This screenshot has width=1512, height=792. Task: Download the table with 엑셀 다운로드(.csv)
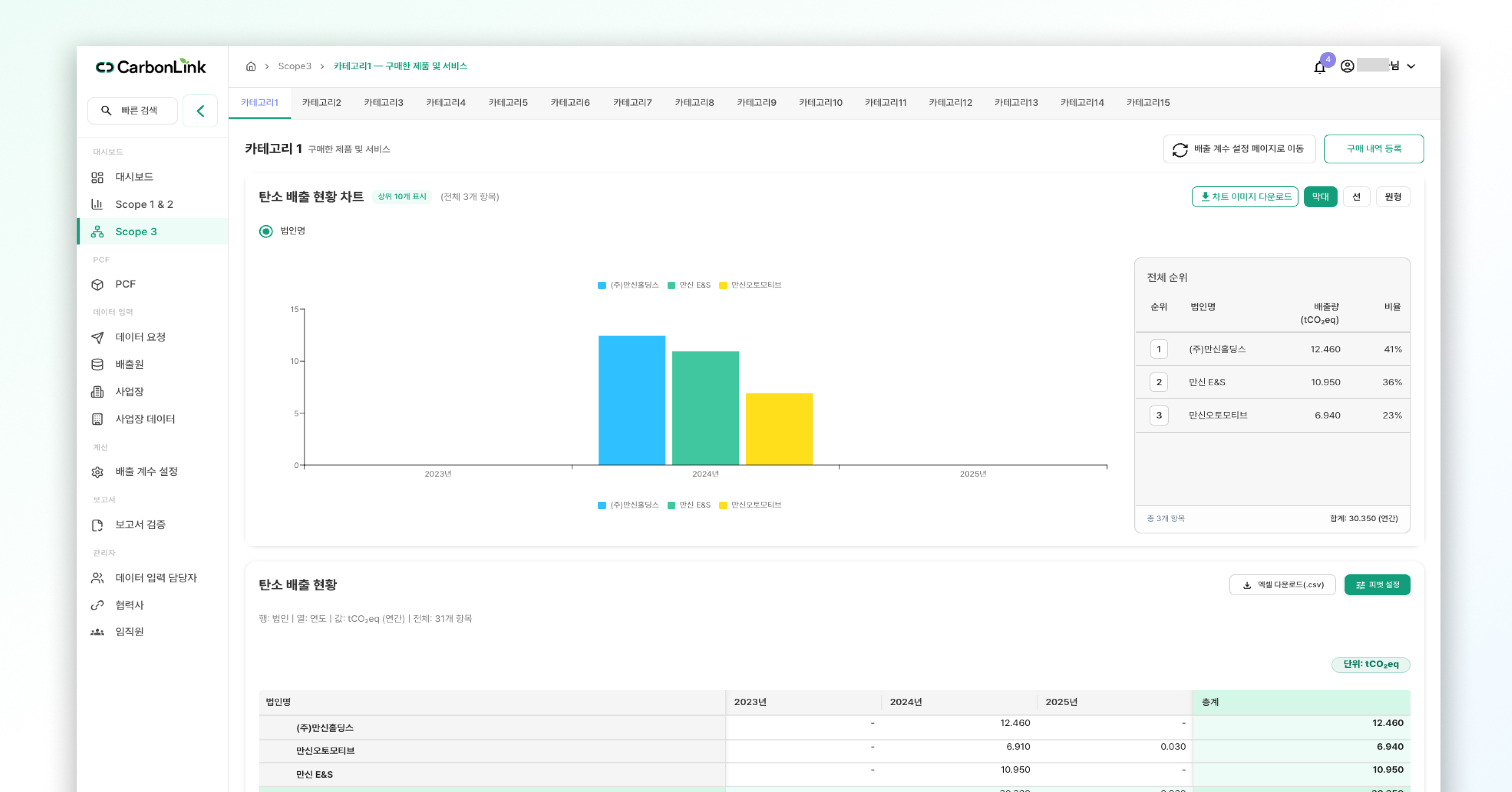tap(1283, 585)
